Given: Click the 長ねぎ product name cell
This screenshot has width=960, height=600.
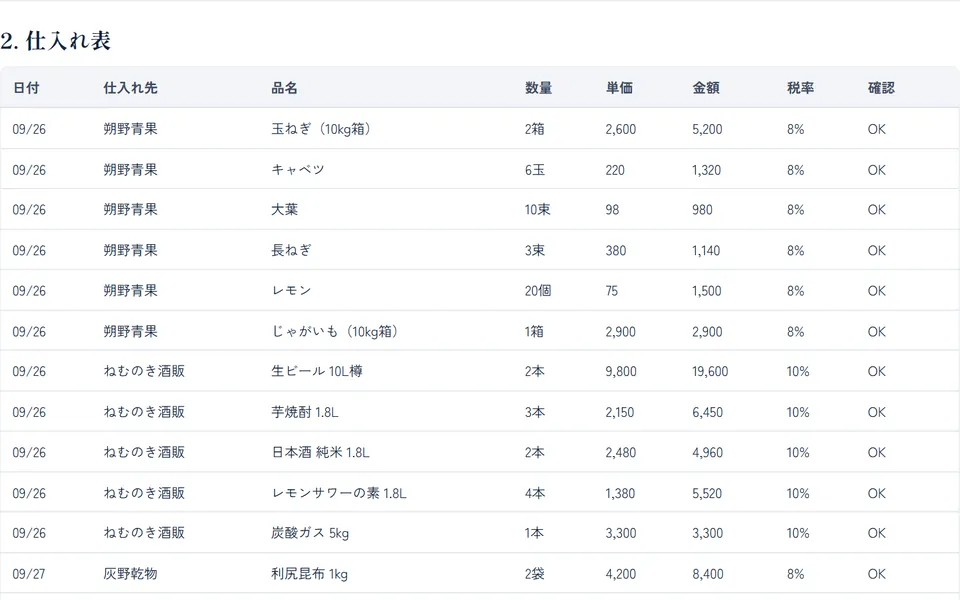Looking at the screenshot, I should click(291, 250).
